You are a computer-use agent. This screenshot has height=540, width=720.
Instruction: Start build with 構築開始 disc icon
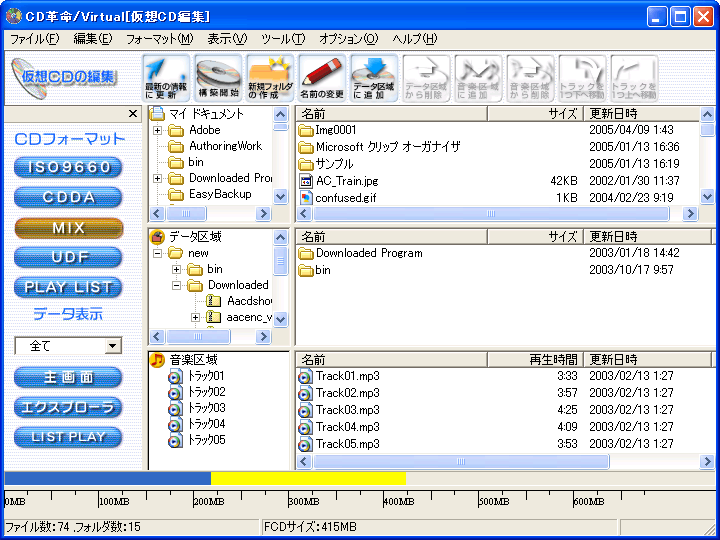(x=219, y=78)
